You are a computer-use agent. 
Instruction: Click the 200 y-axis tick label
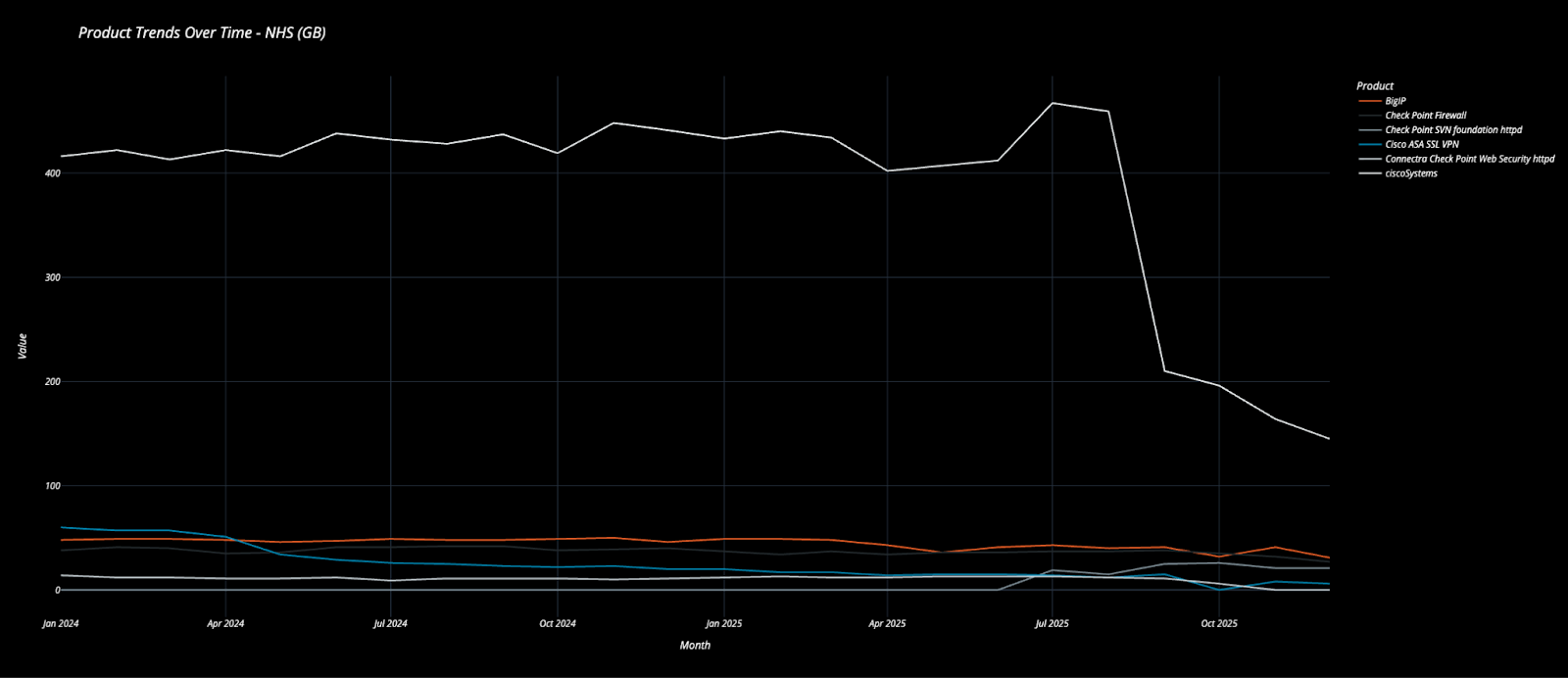coord(52,382)
